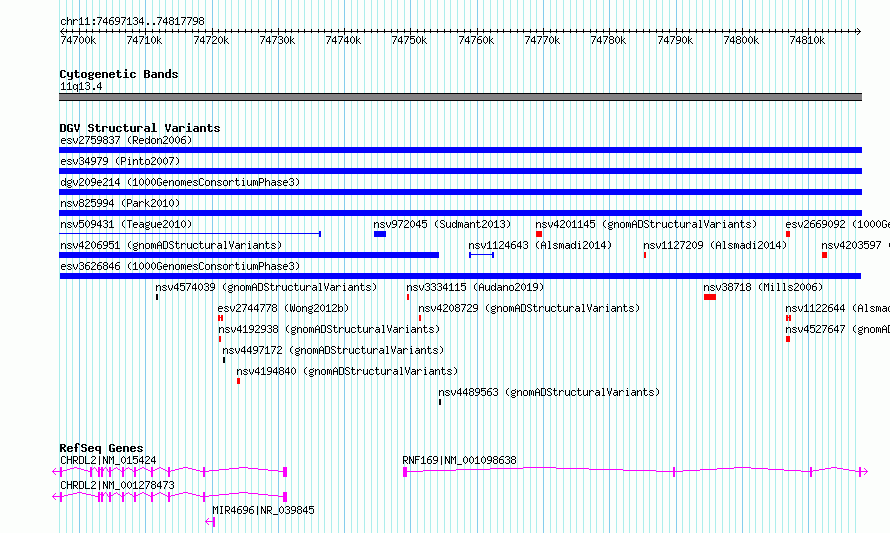Select the 74800k ruler position
Image resolution: width=890 pixels, height=533 pixels.
click(x=741, y=40)
